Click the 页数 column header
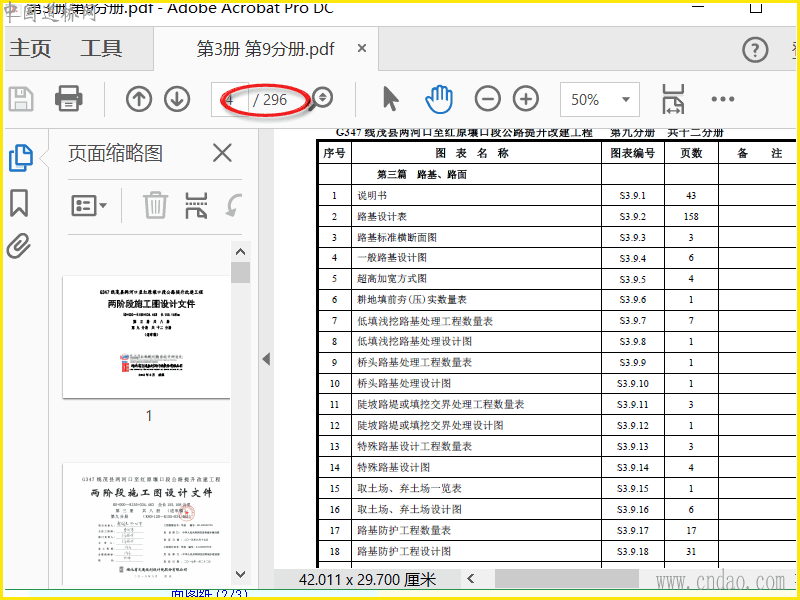The width and height of the screenshot is (800, 600). tap(691, 153)
